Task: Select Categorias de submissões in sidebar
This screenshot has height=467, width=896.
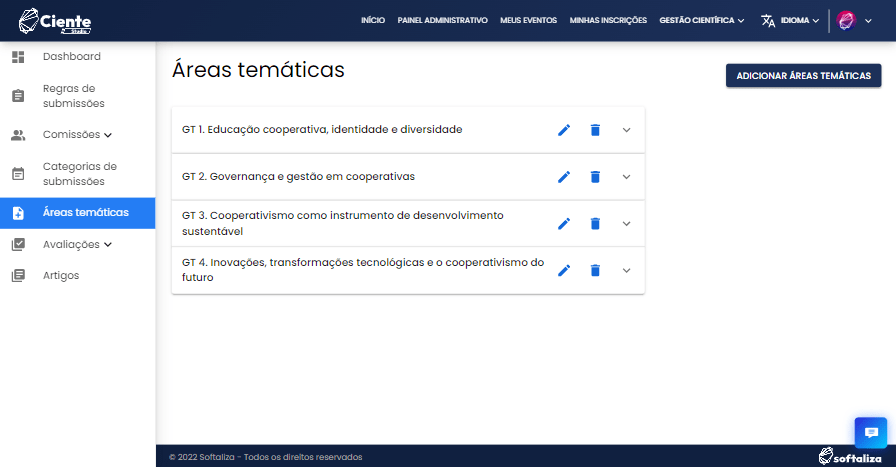Action: pyautogui.click(x=78, y=174)
